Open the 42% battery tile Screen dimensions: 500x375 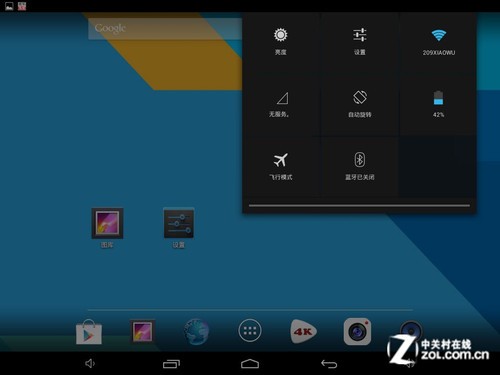(x=438, y=105)
